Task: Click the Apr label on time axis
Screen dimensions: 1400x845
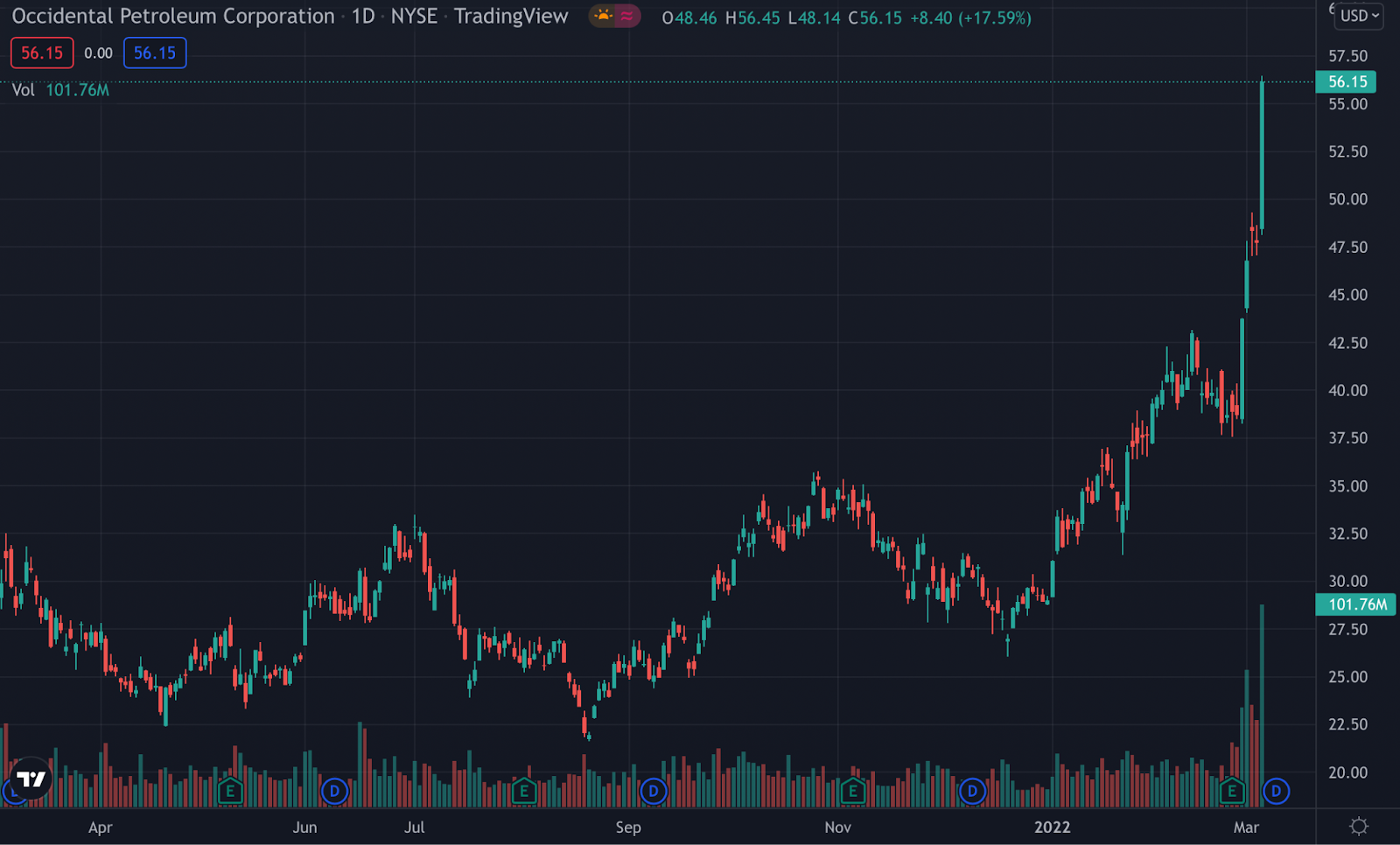Action: (x=100, y=828)
